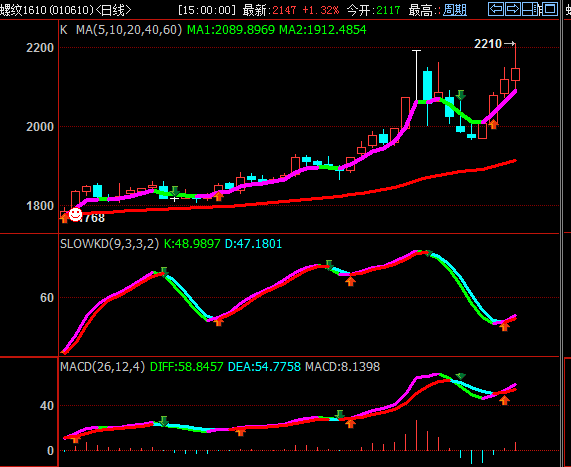Click MA2:1912.4854 value

coord(323,30)
